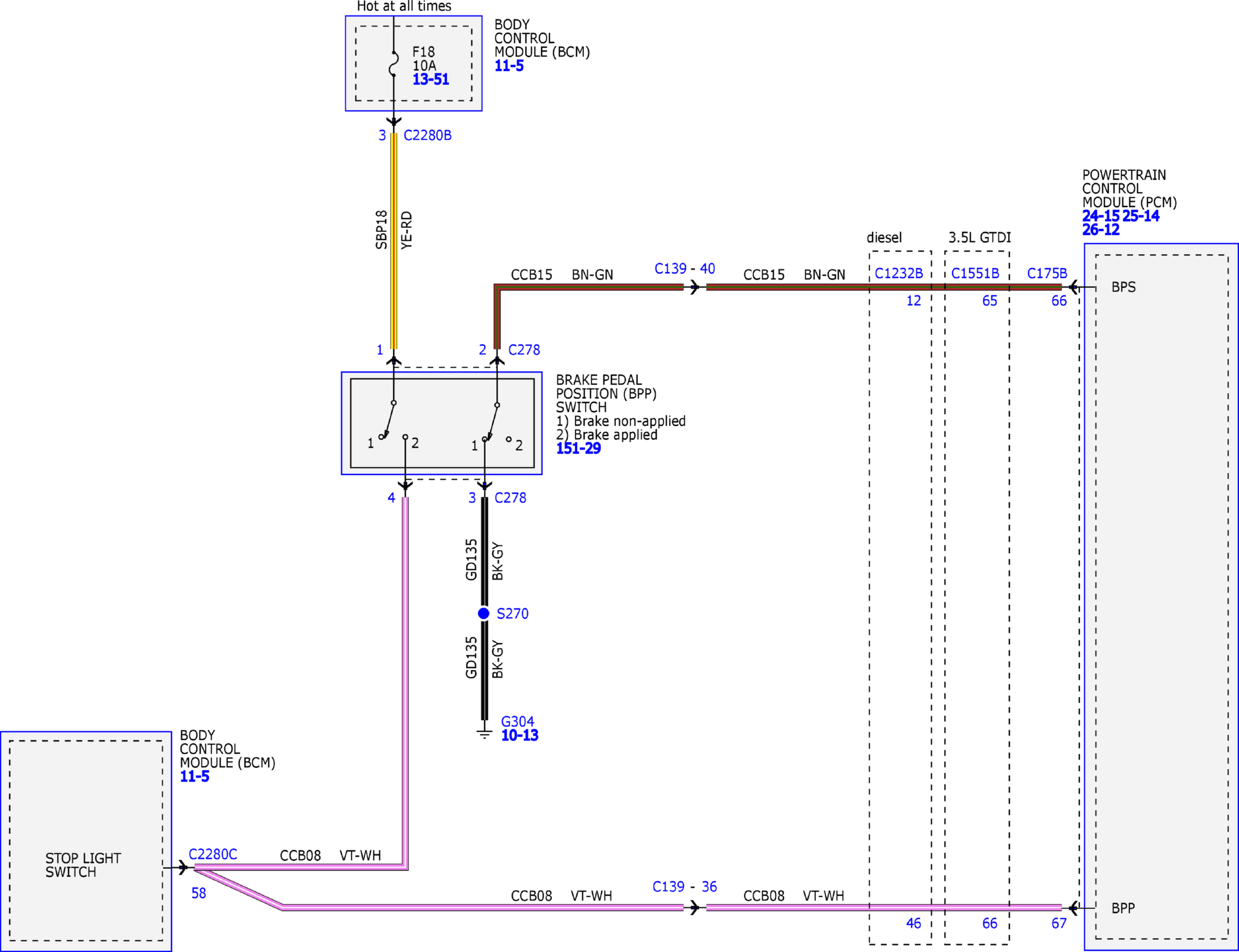Click the C139 - 36 connector link
Viewport: 1239px width, 952px height.
[x=685, y=887]
